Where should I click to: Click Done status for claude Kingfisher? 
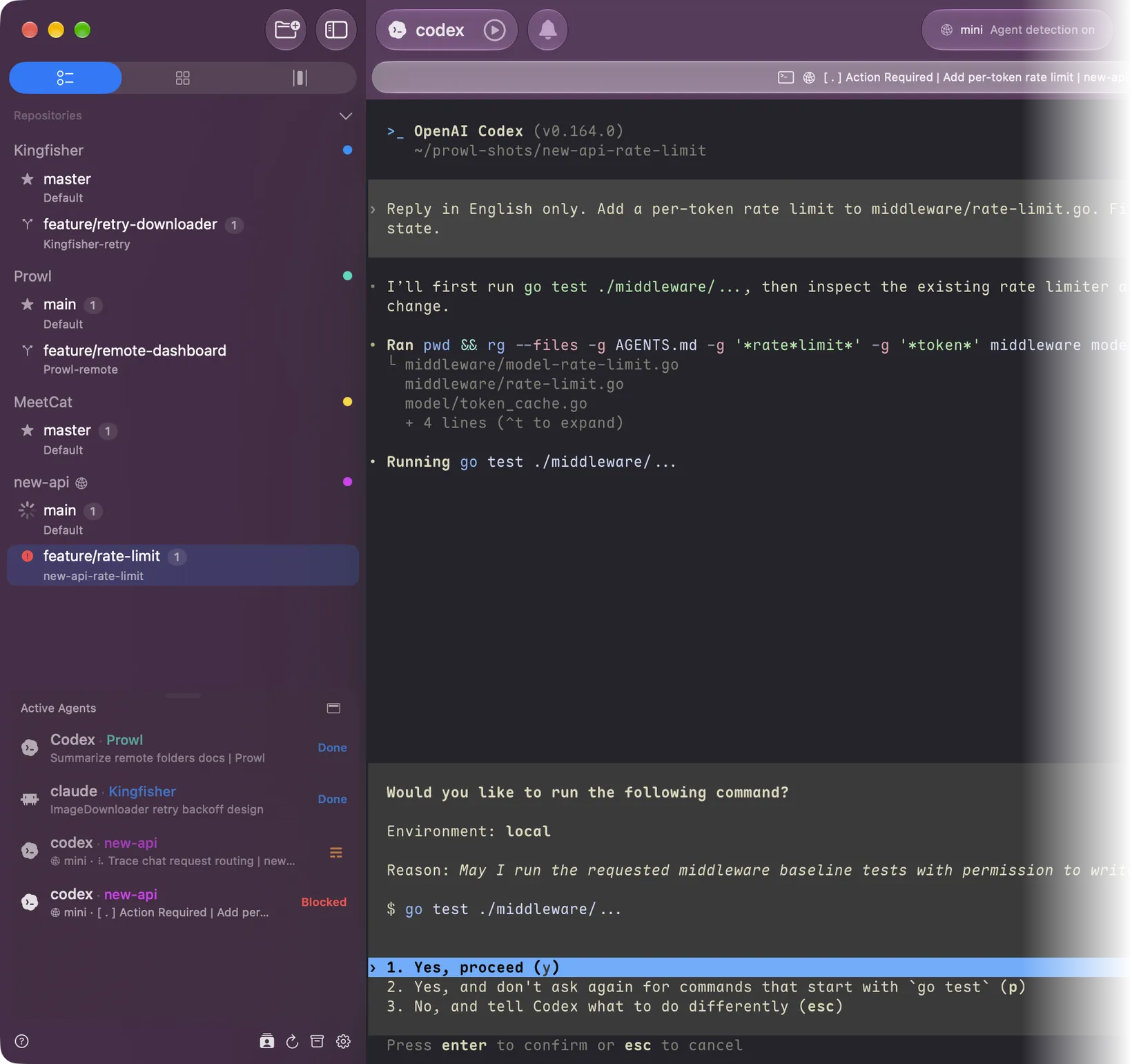332,799
